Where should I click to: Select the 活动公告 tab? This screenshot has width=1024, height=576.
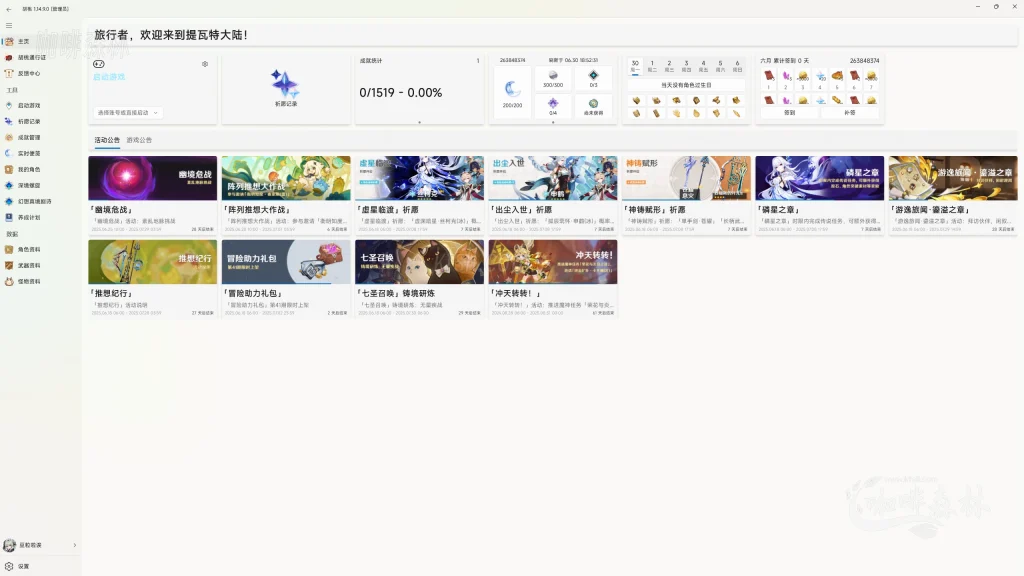coord(107,141)
